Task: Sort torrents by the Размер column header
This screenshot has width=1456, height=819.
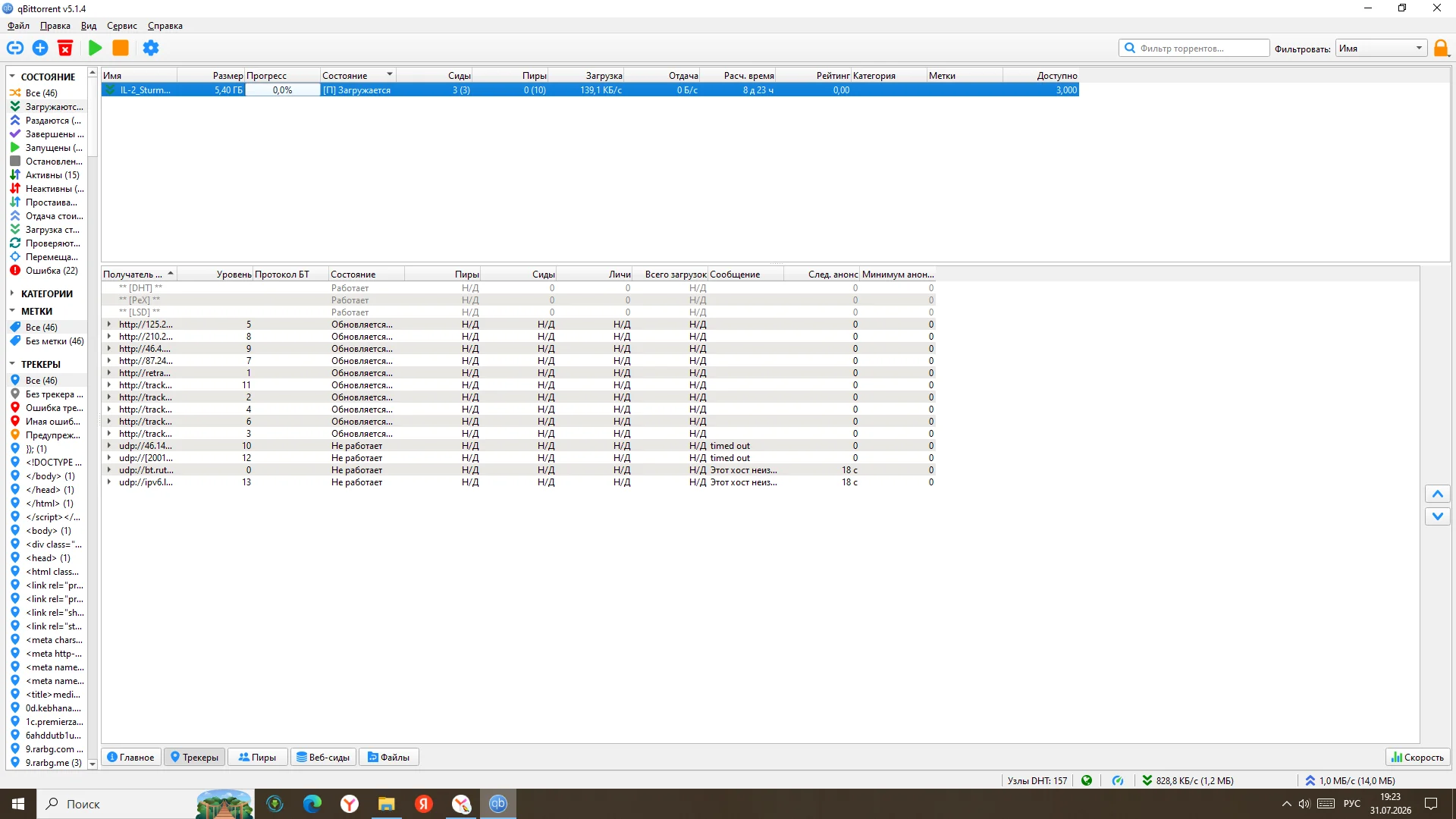Action: coord(211,76)
